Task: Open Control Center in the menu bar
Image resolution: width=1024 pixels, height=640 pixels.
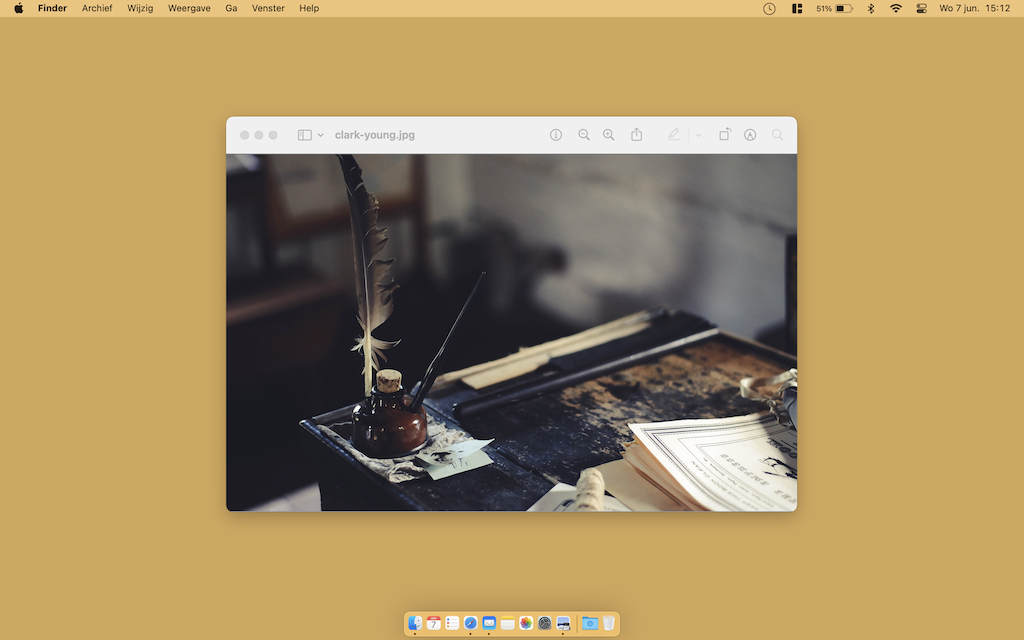Action: [921, 8]
